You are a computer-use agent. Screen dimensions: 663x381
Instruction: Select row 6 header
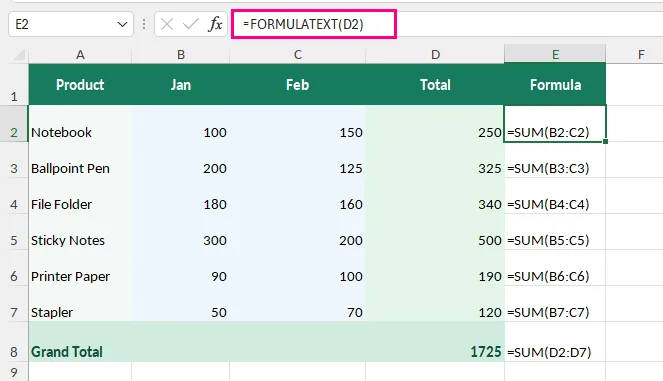coord(14,268)
